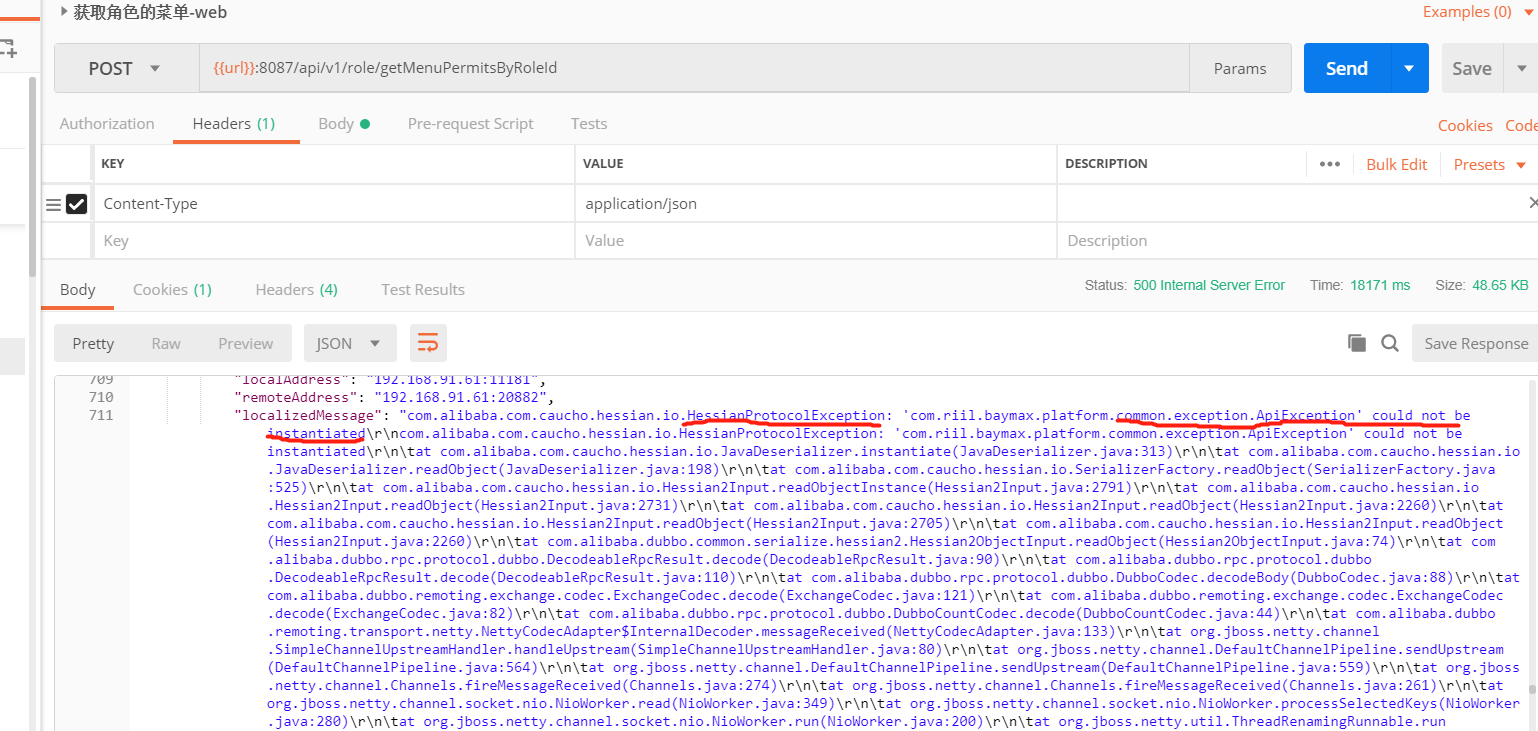Remove the Content-Type header row with X
This screenshot has height=731, width=1538.
1533,203
